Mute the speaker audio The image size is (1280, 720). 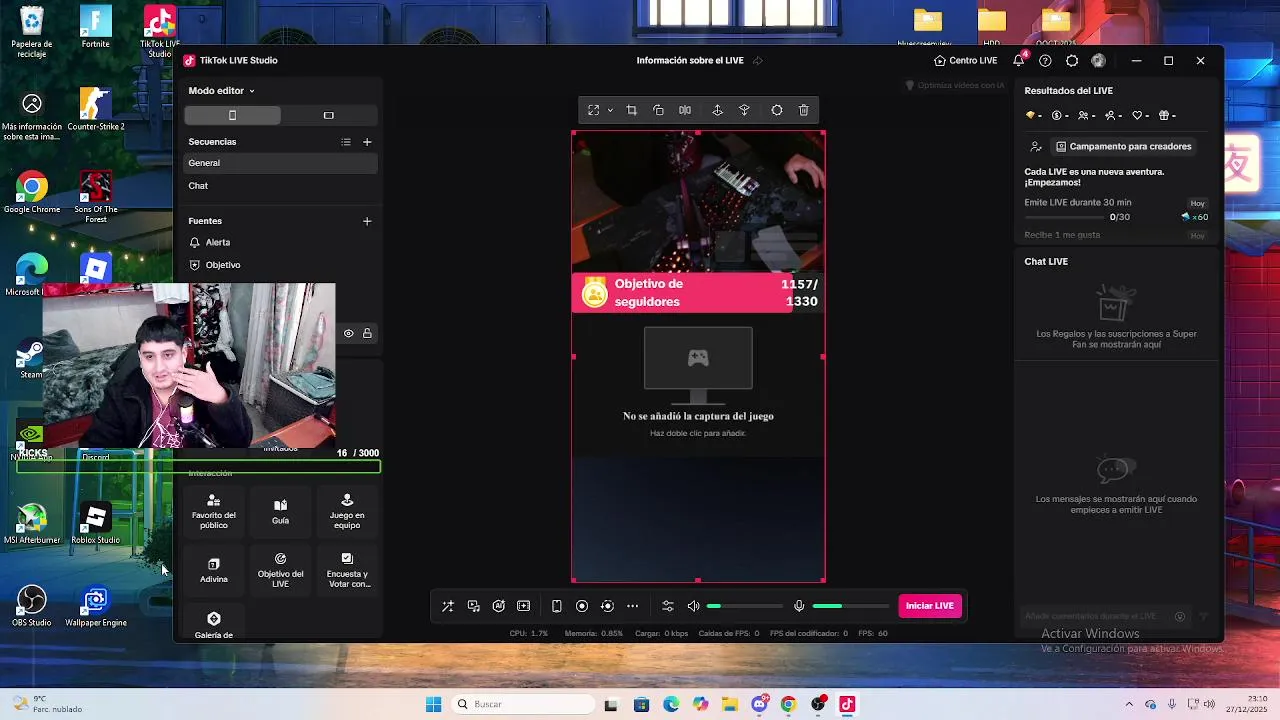coord(693,606)
